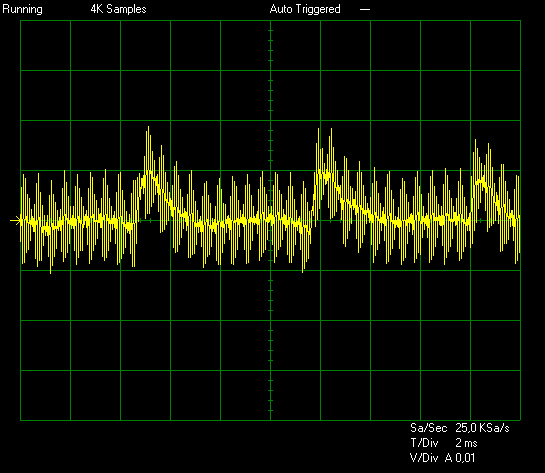Click the bottom end of the center vertical tick axis

pos(270,419)
